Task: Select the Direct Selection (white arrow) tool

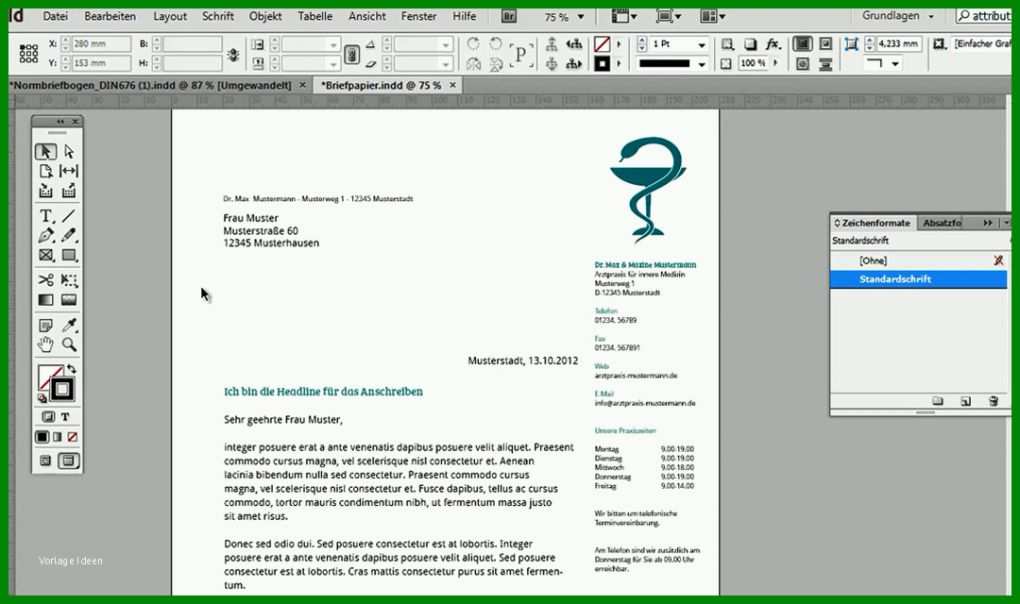Action: pos(69,151)
